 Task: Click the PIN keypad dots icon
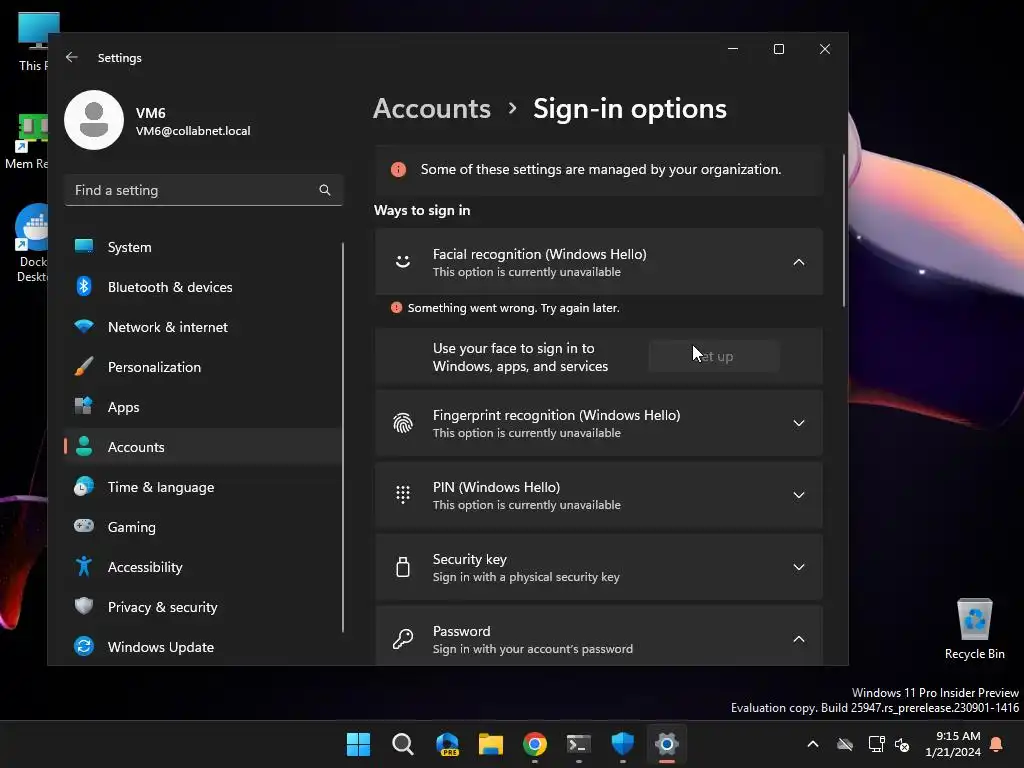click(x=403, y=495)
